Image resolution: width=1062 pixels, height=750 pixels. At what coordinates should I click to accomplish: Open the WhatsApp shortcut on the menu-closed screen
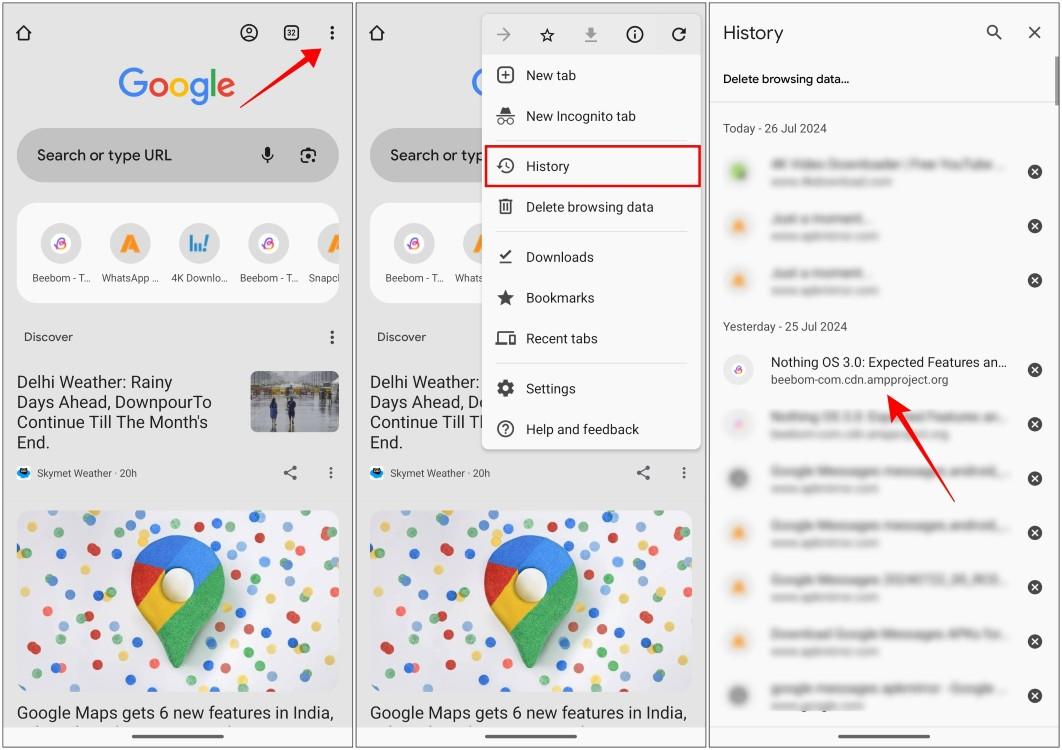pos(130,253)
